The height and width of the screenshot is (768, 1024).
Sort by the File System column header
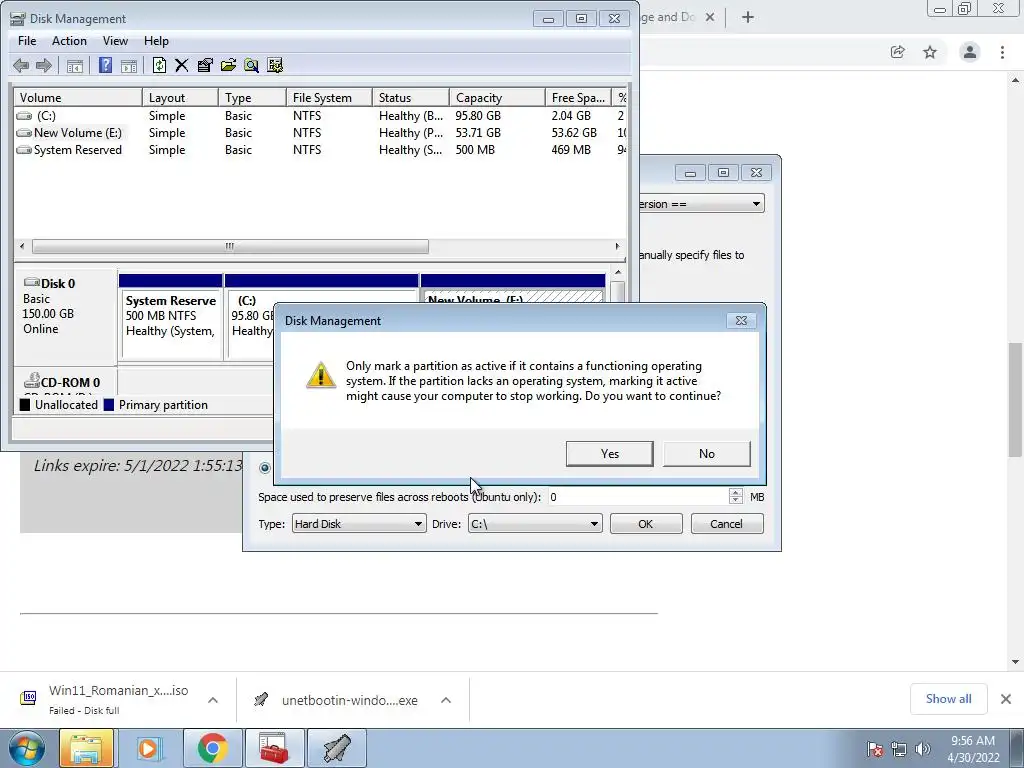pos(329,98)
